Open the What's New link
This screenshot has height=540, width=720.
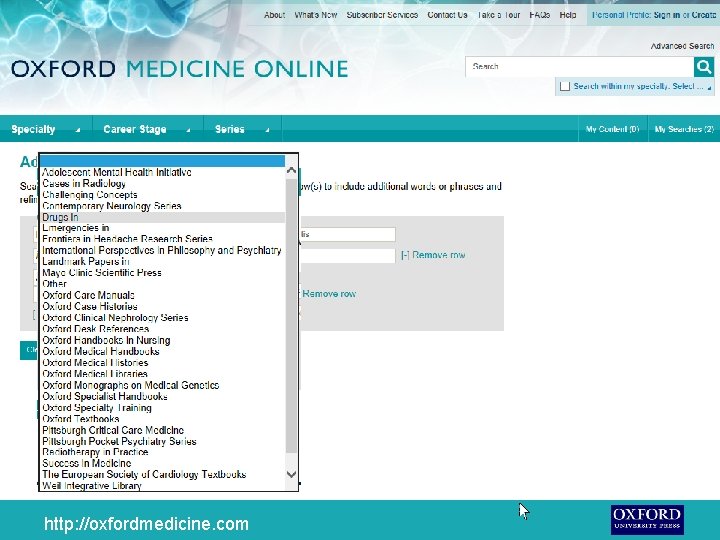pos(316,15)
